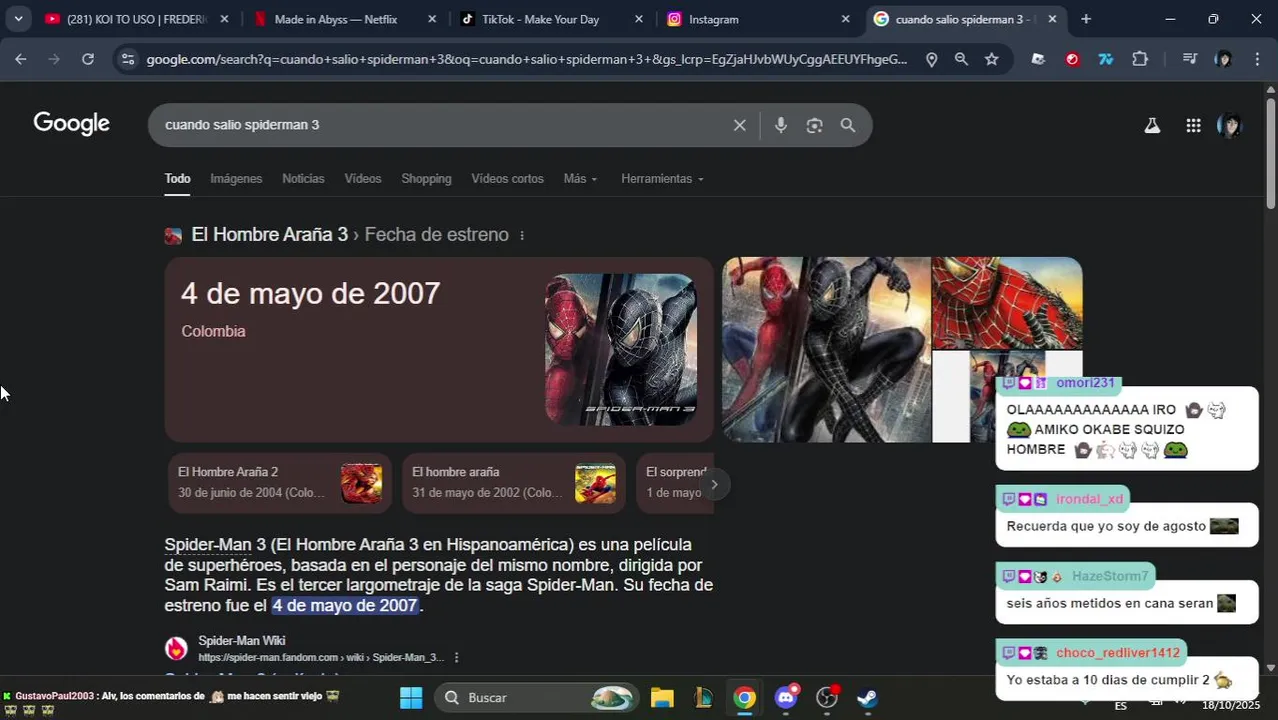Switch to the Videos tab

click(363, 179)
